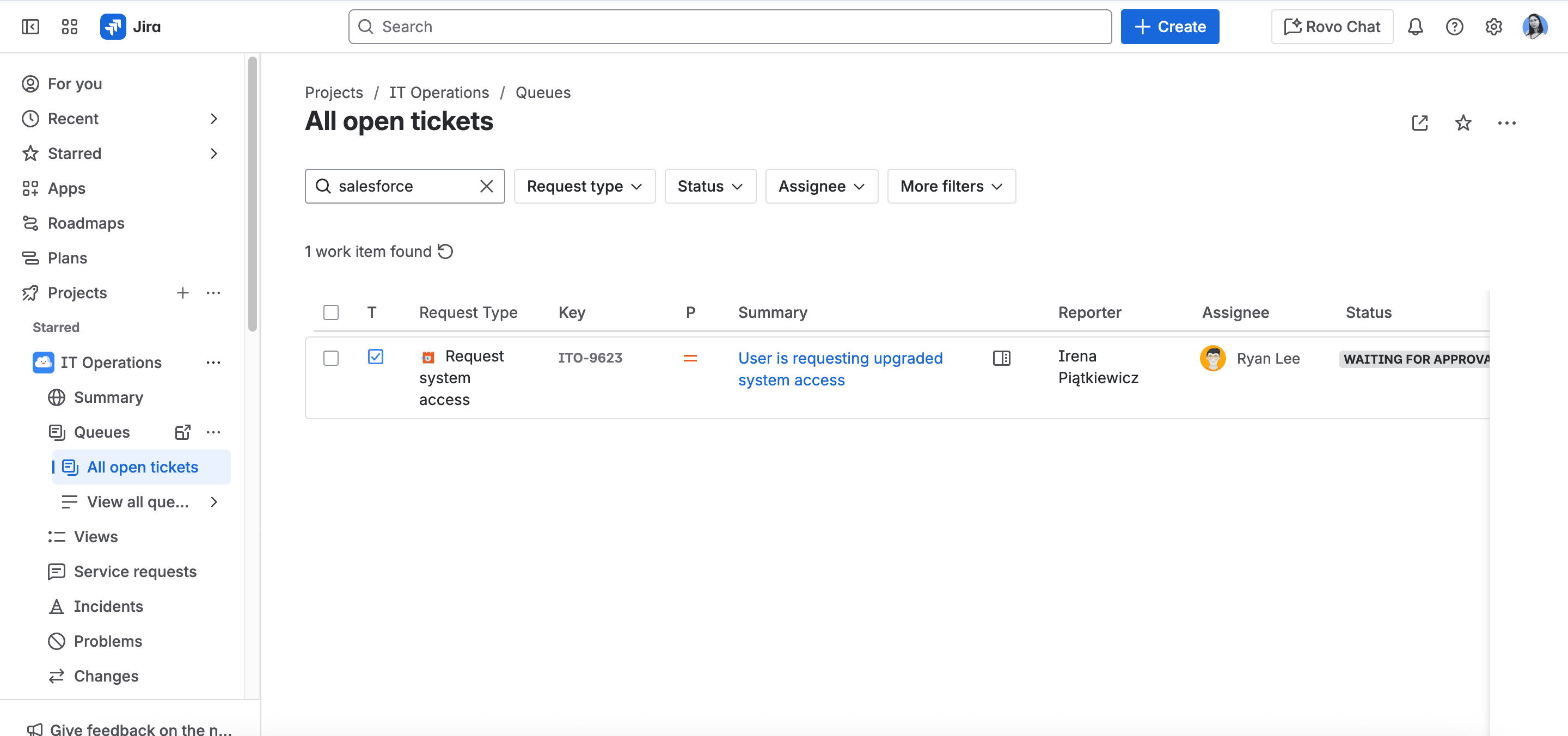Open the help question mark icon
The width and height of the screenshot is (1568, 736).
[x=1454, y=27]
